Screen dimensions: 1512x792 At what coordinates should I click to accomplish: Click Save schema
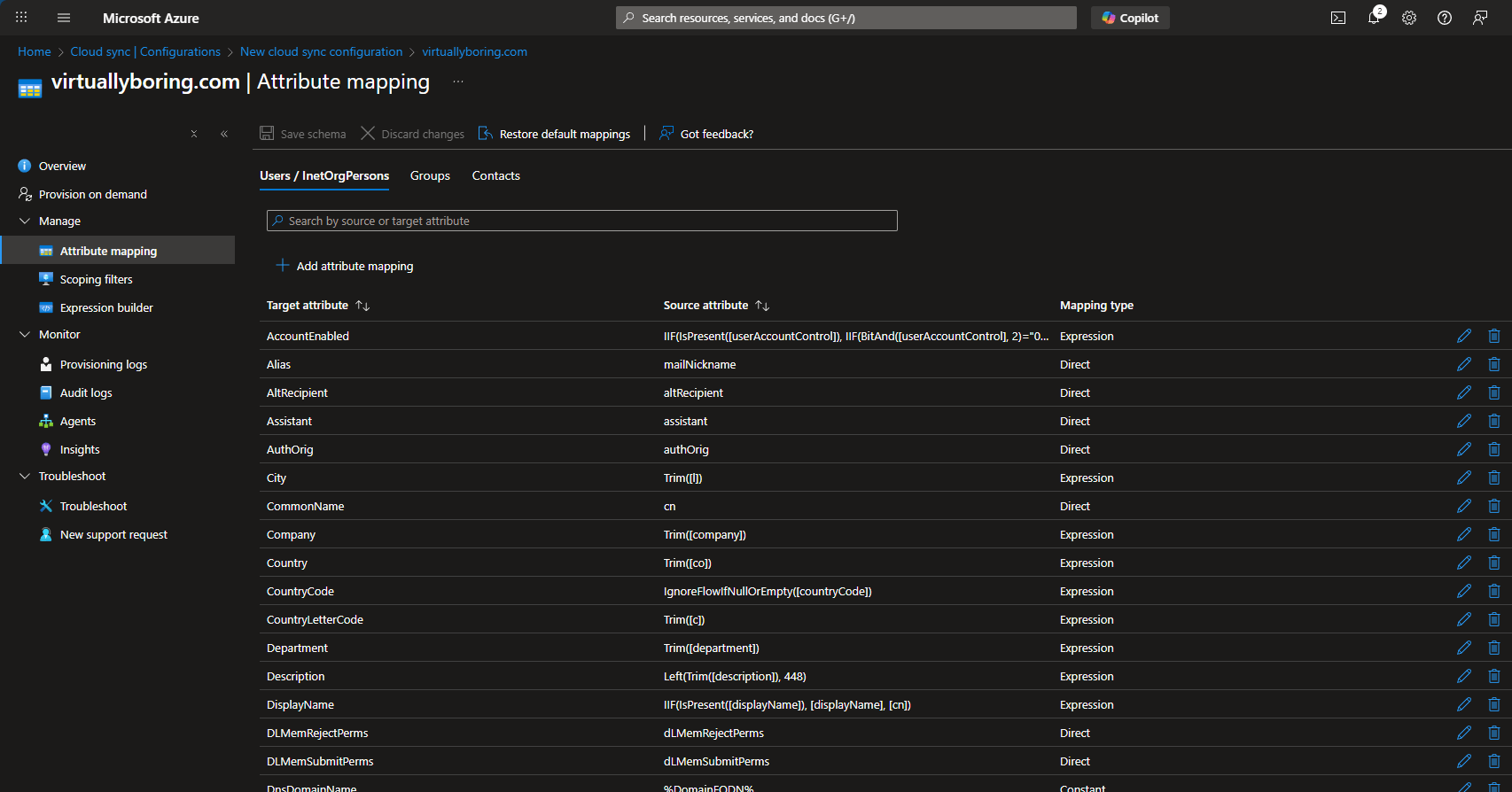click(303, 134)
